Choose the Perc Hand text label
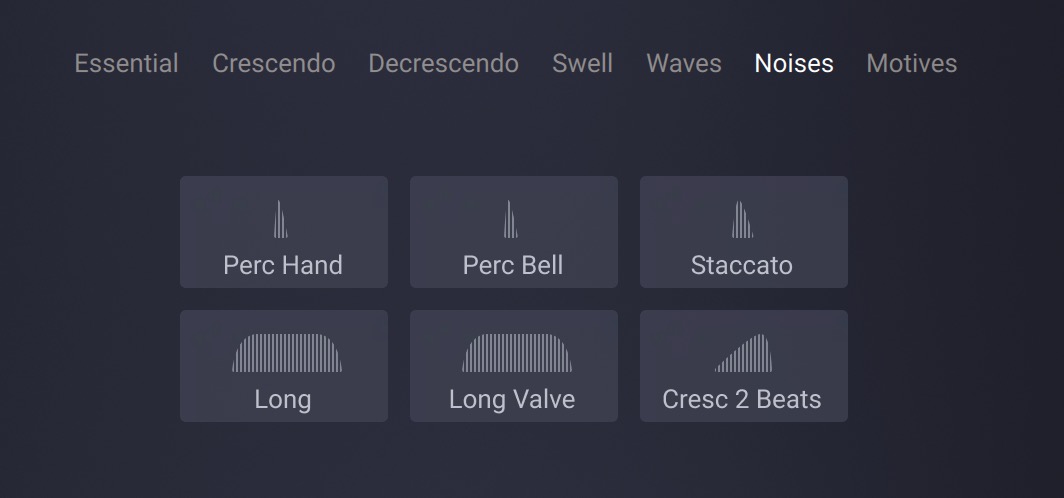This screenshot has height=498, width=1064. [283, 265]
